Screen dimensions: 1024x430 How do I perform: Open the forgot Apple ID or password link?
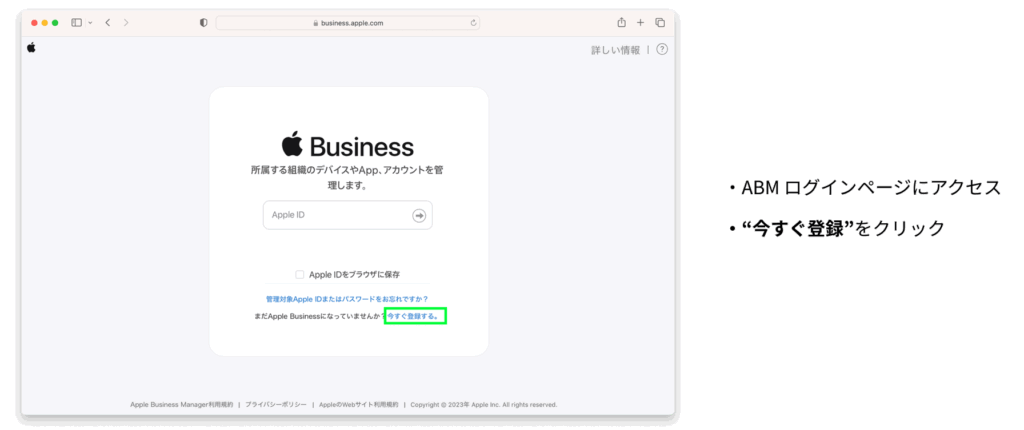pyautogui.click(x=347, y=298)
